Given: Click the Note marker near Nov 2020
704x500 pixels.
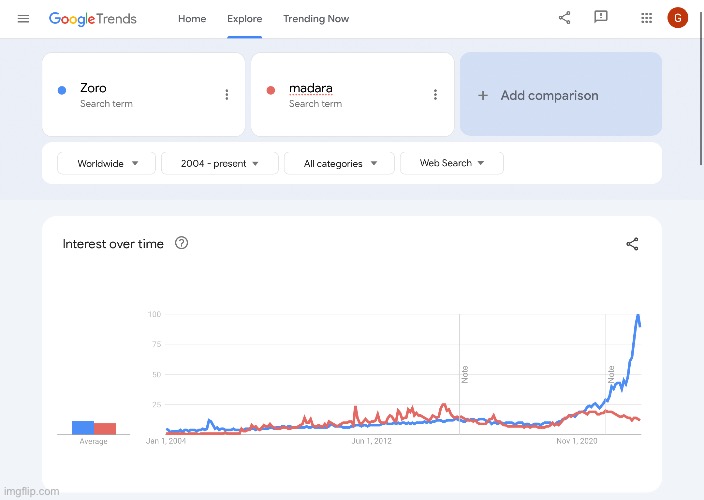Looking at the screenshot, I should coord(611,374).
